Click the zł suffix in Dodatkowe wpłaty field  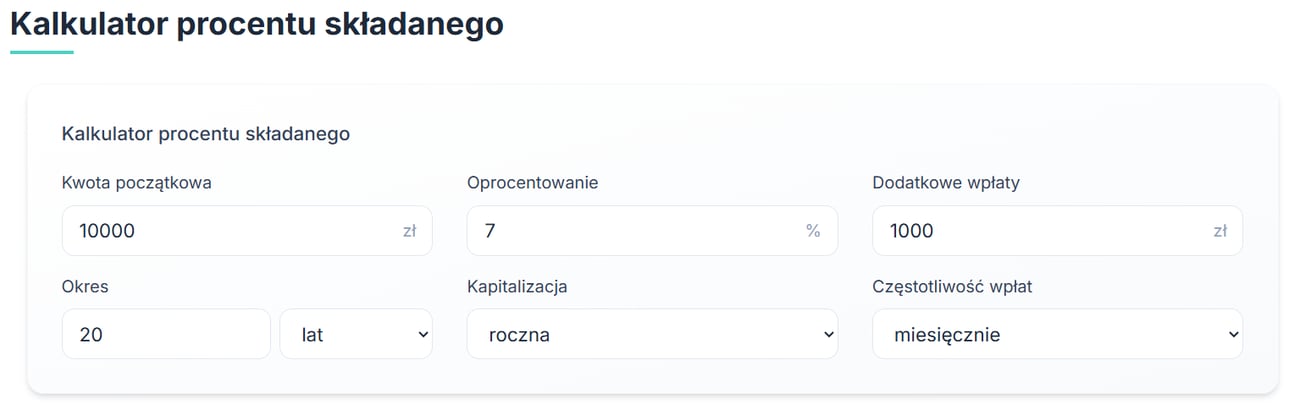(1220, 231)
